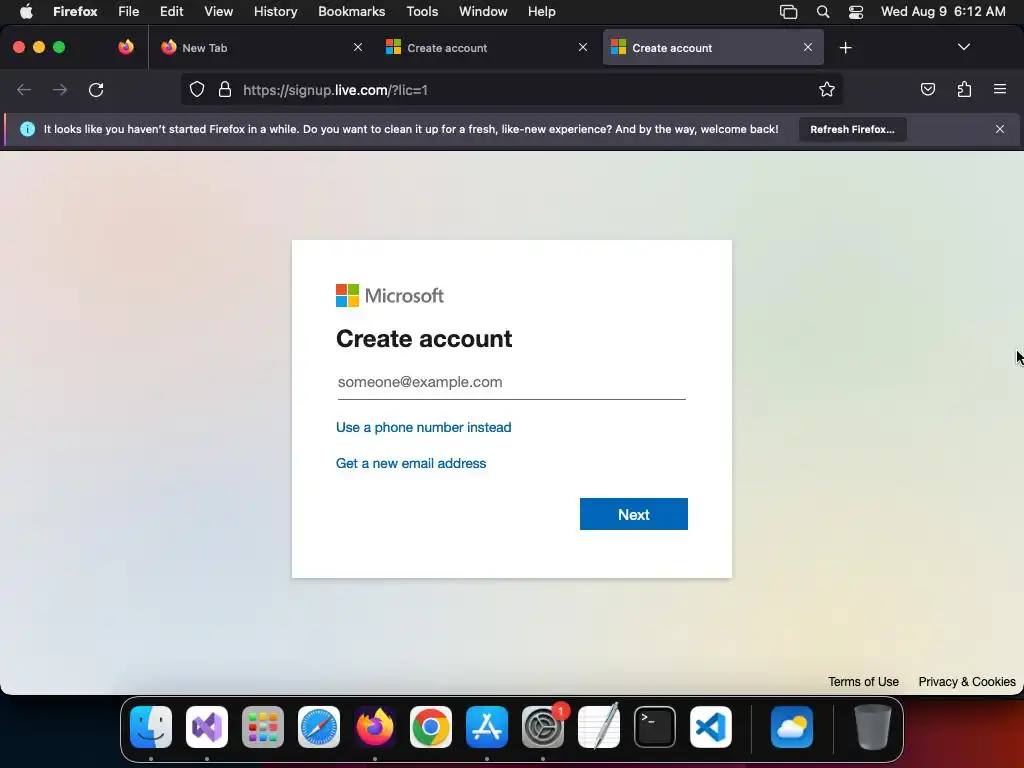
Task: Open Save to Pocket icon
Action: pos(927,89)
